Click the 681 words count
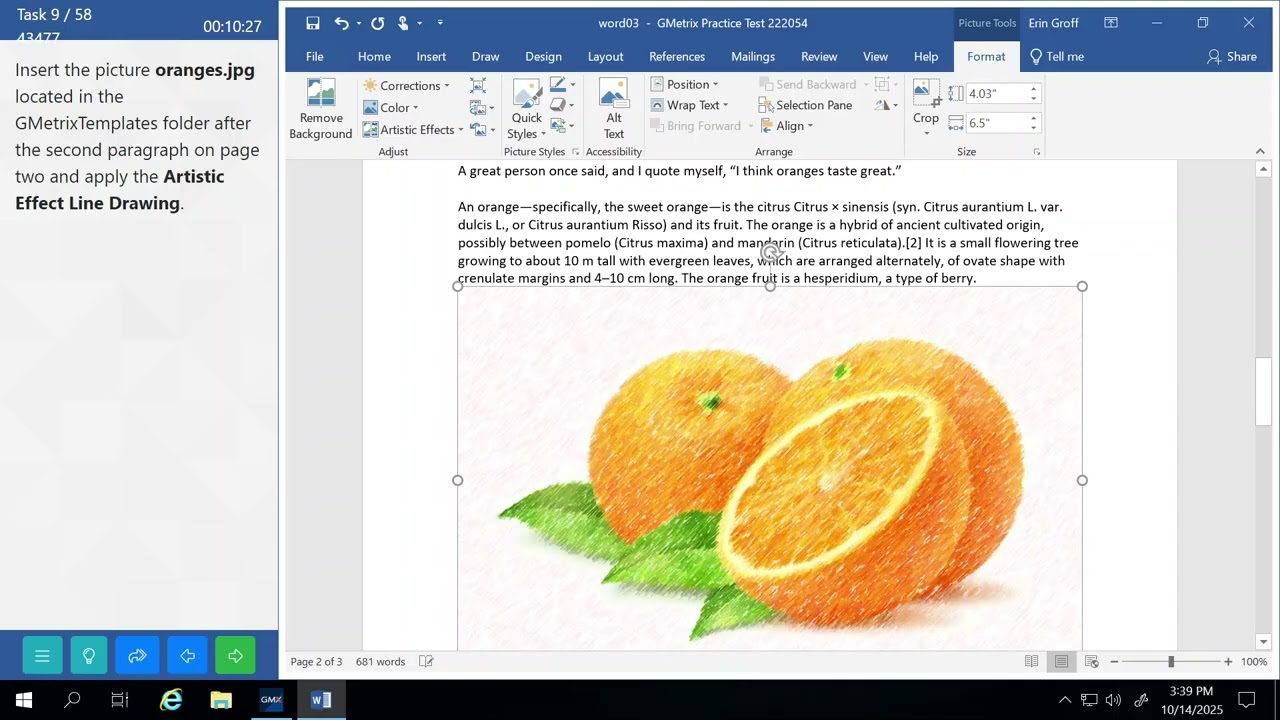 coord(380,661)
